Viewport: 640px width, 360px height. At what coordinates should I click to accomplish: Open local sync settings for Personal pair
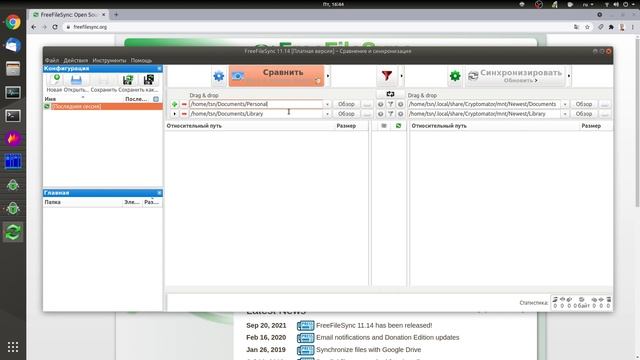coord(400,104)
